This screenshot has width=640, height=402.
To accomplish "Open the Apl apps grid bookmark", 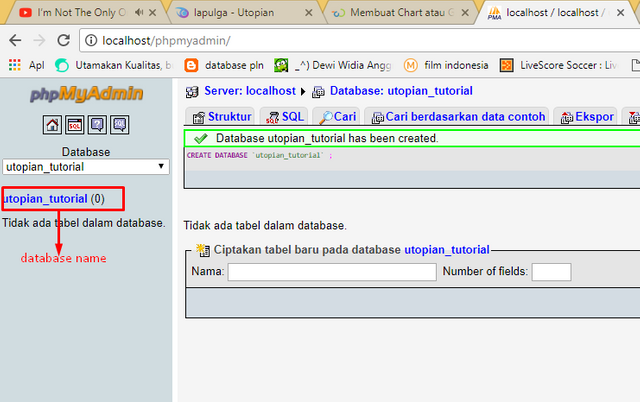I will click(27, 65).
